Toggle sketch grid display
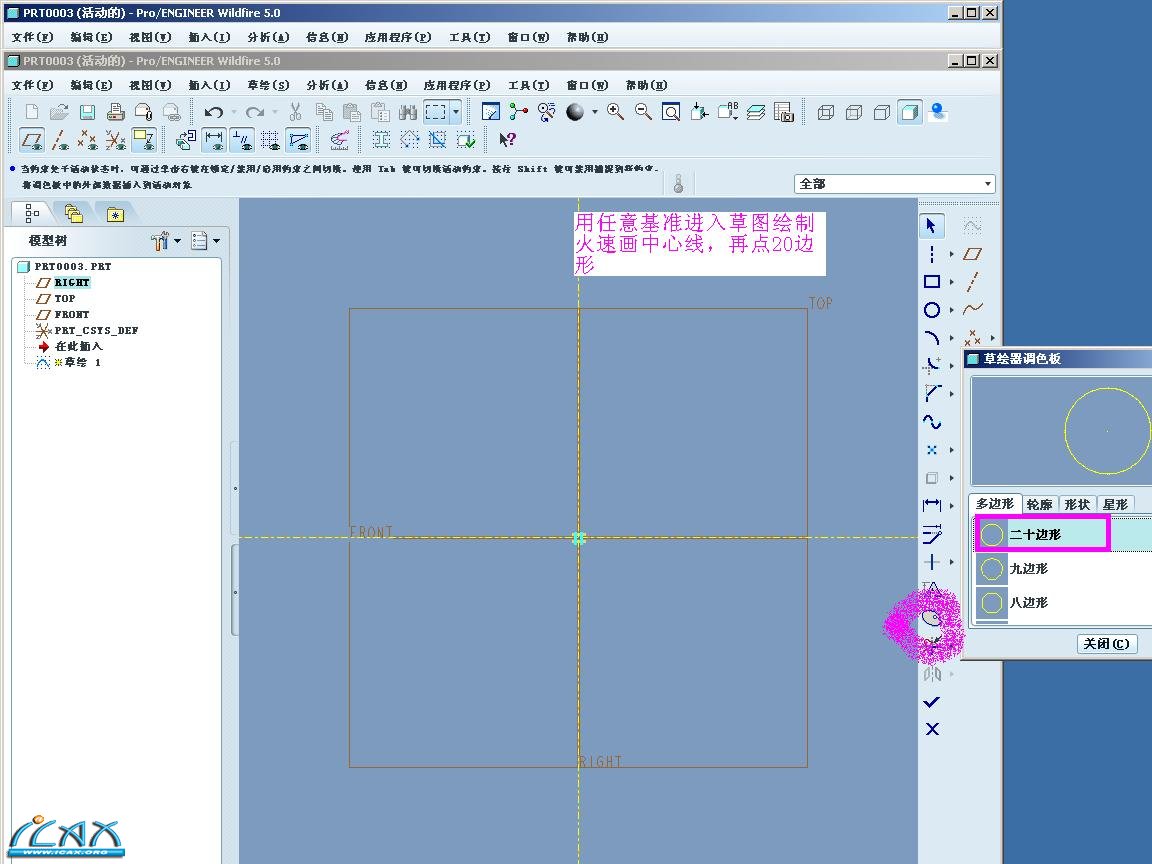The image size is (1152, 864). [x=270, y=140]
